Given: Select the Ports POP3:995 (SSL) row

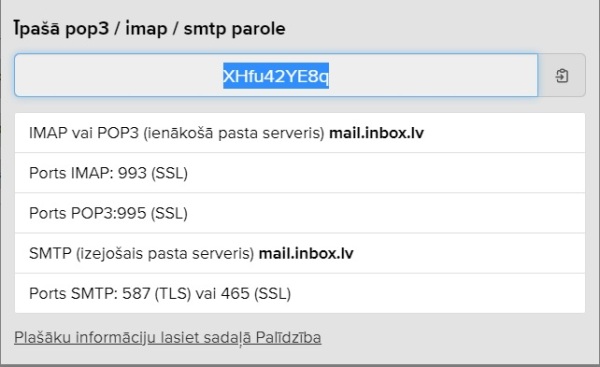Looking at the screenshot, I should [300, 213].
